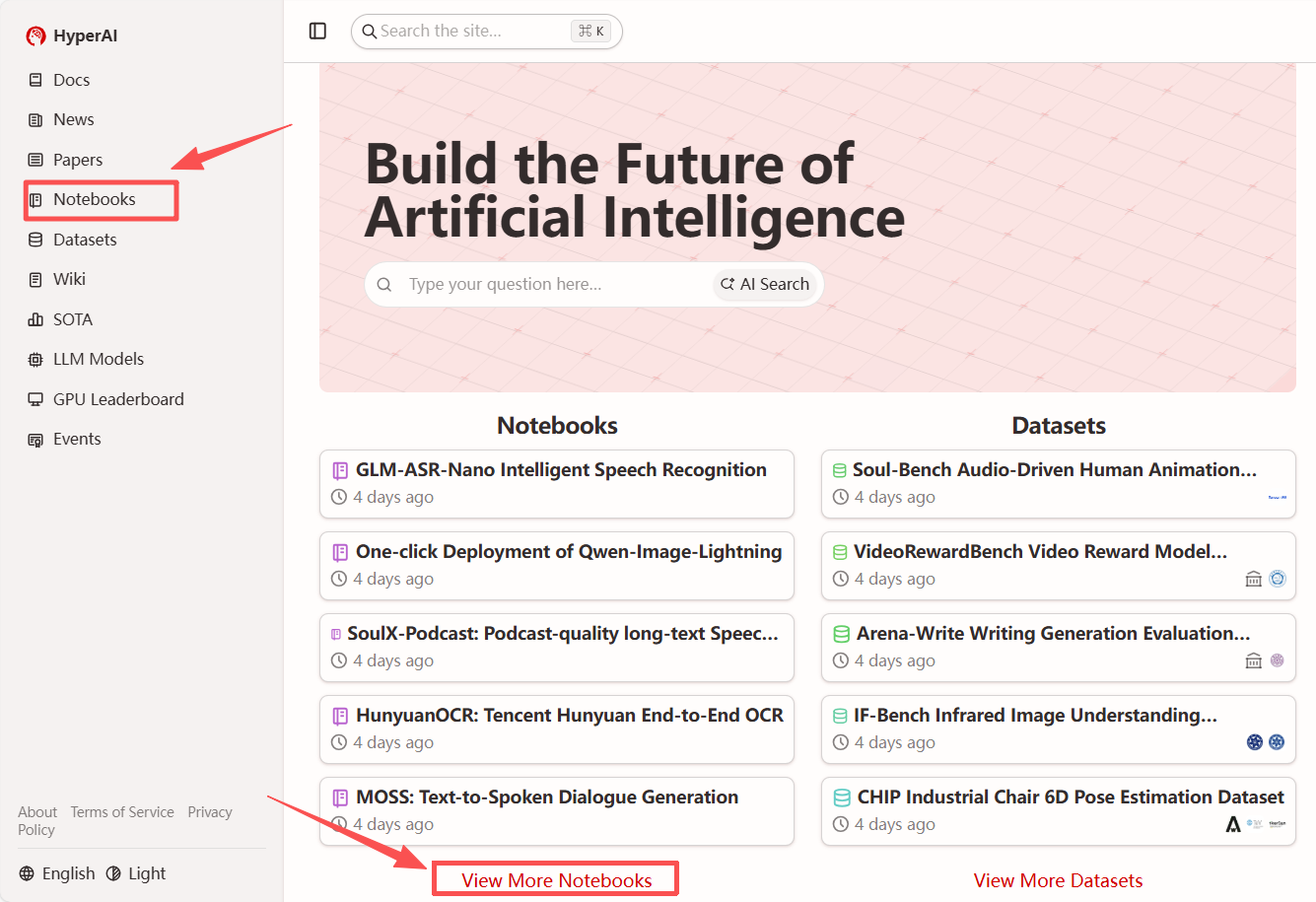Toggle the Light theme switcher
This screenshot has width=1316, height=902.
click(x=136, y=873)
